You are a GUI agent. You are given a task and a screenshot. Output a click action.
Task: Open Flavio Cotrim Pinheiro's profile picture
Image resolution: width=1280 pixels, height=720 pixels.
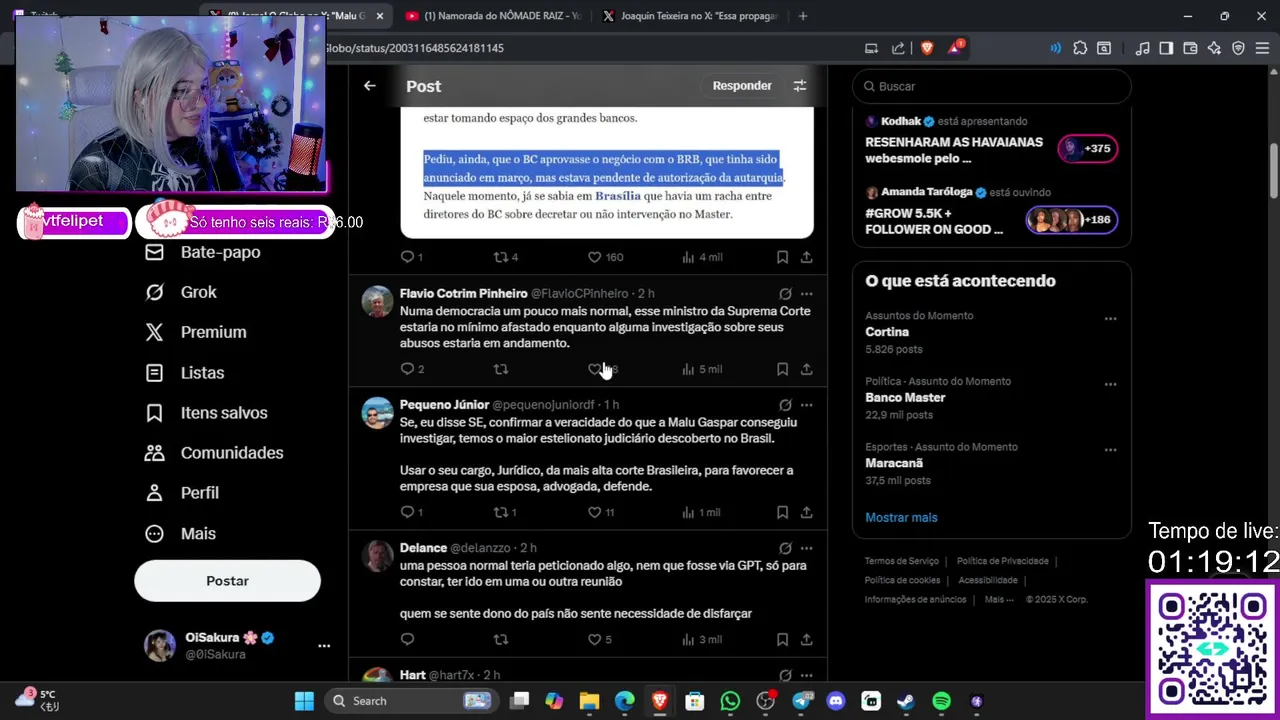coord(377,301)
